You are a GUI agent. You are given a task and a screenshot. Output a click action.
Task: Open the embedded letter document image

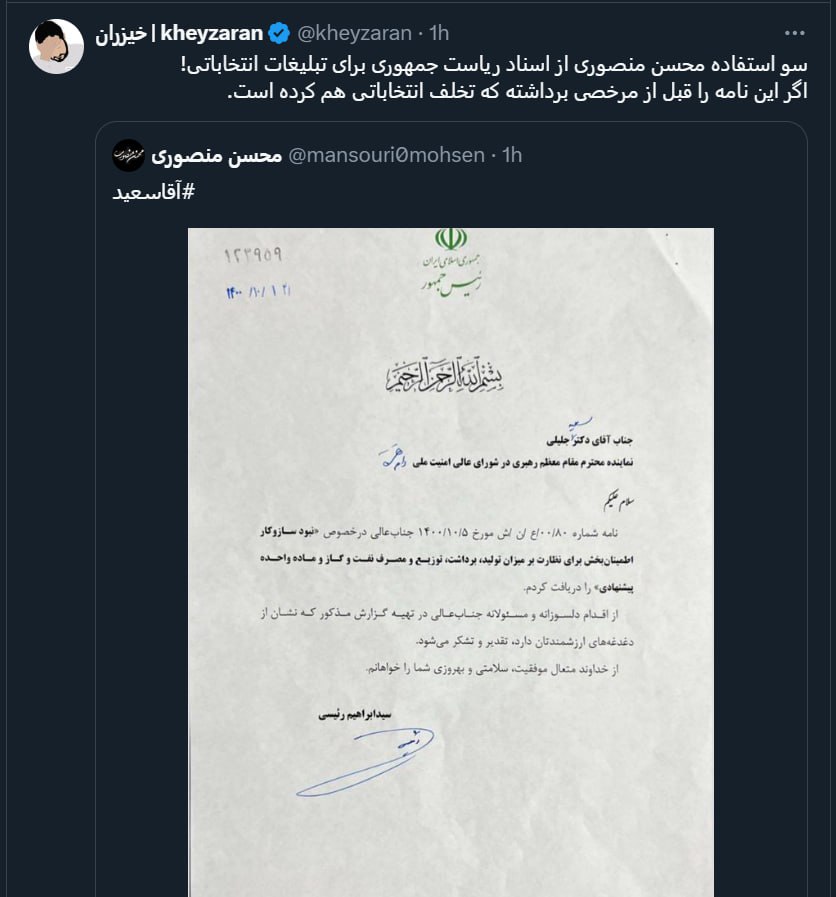(450, 560)
